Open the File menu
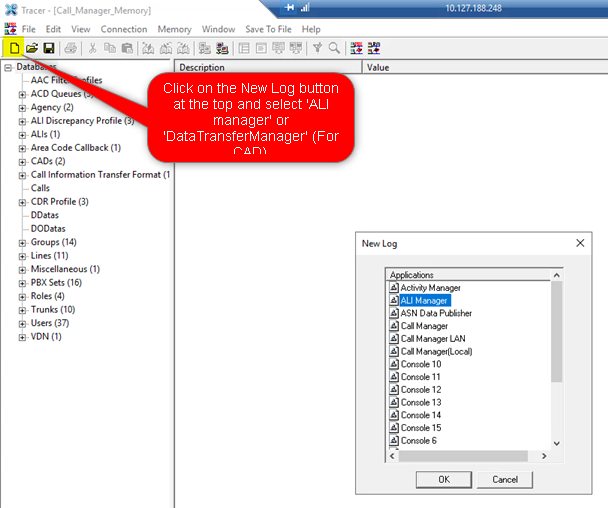 tap(28, 29)
